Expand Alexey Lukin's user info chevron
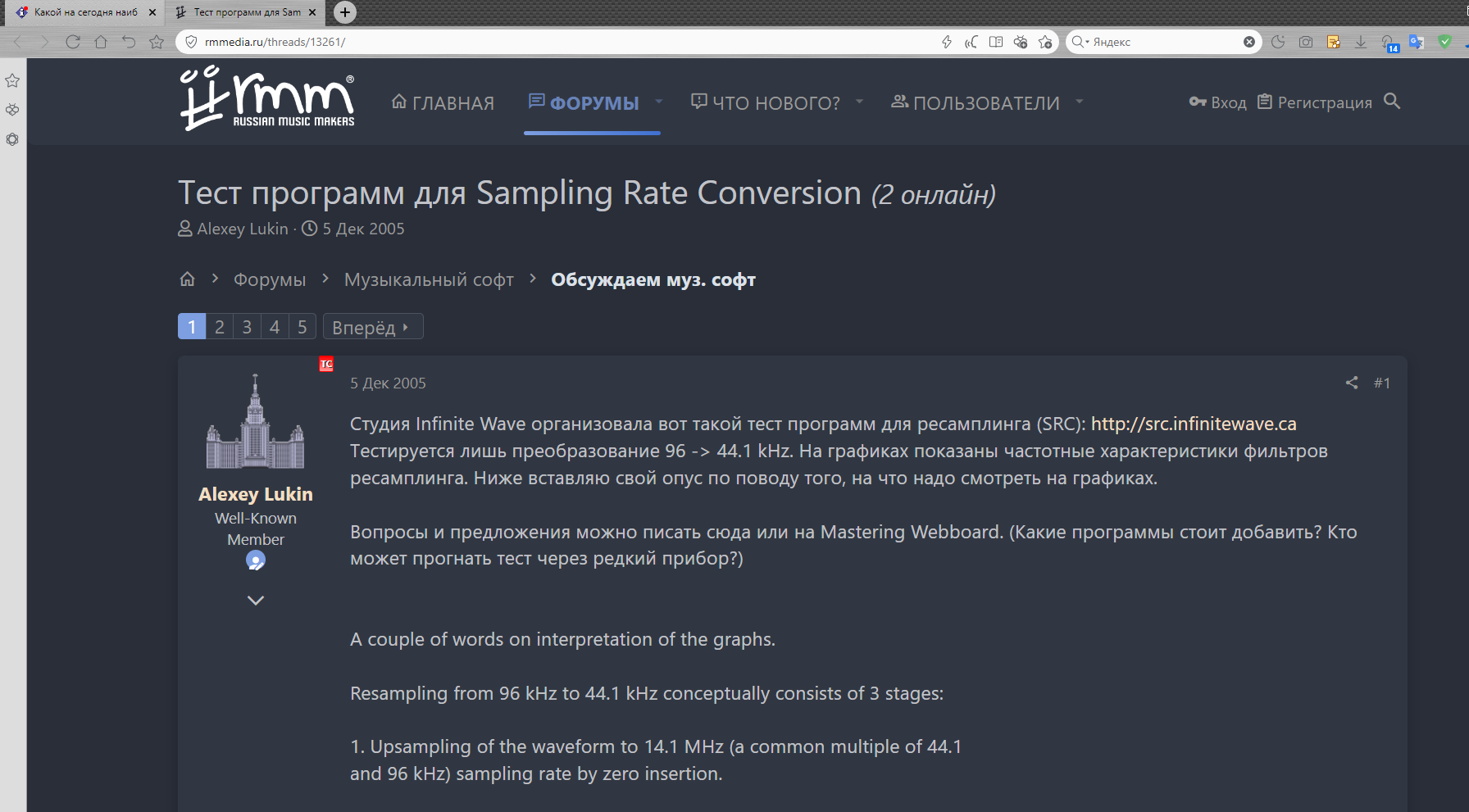This screenshot has height=812, width=1469. (x=256, y=601)
